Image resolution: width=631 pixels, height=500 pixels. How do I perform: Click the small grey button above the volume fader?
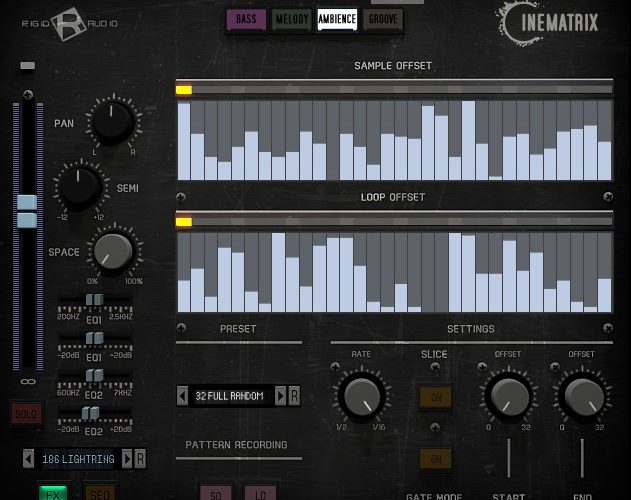27,66
